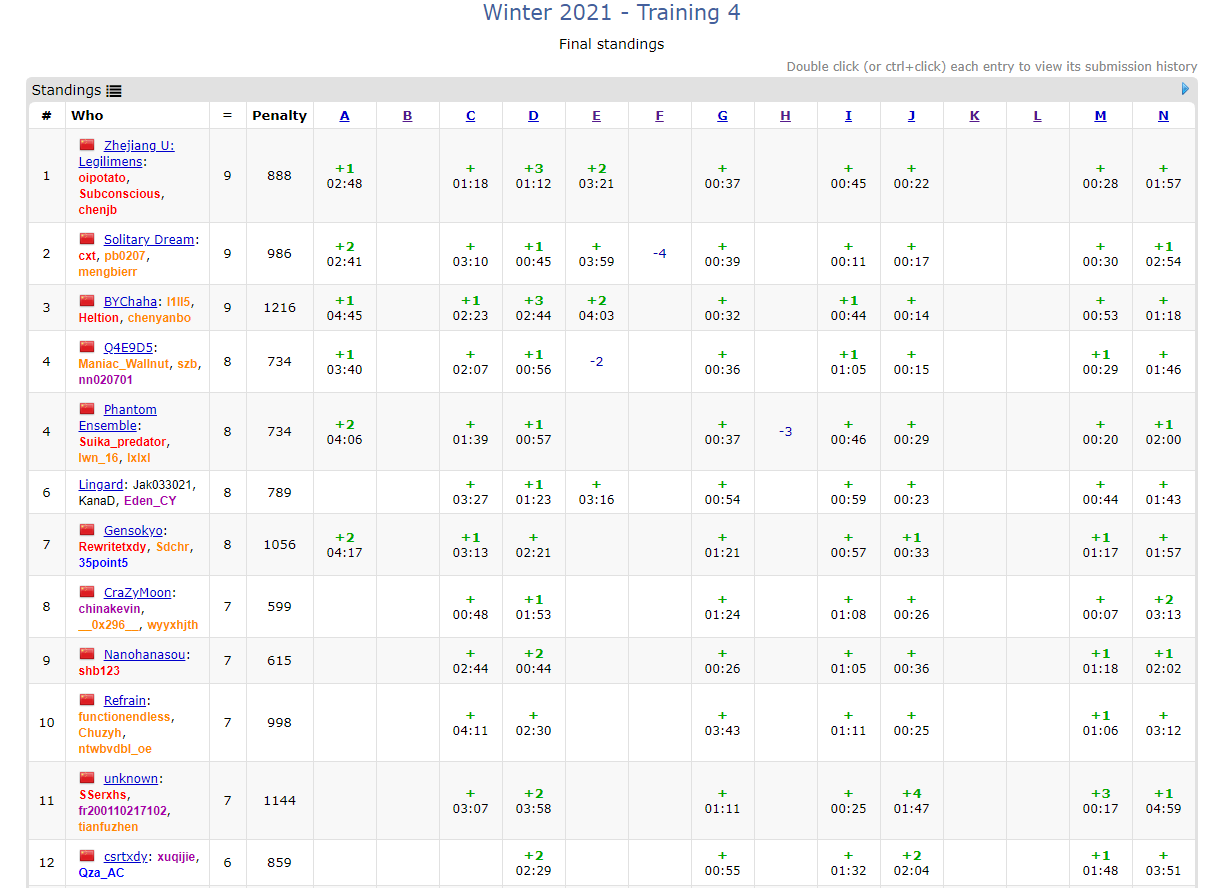Open problem N from the column header

pyautogui.click(x=1163, y=115)
